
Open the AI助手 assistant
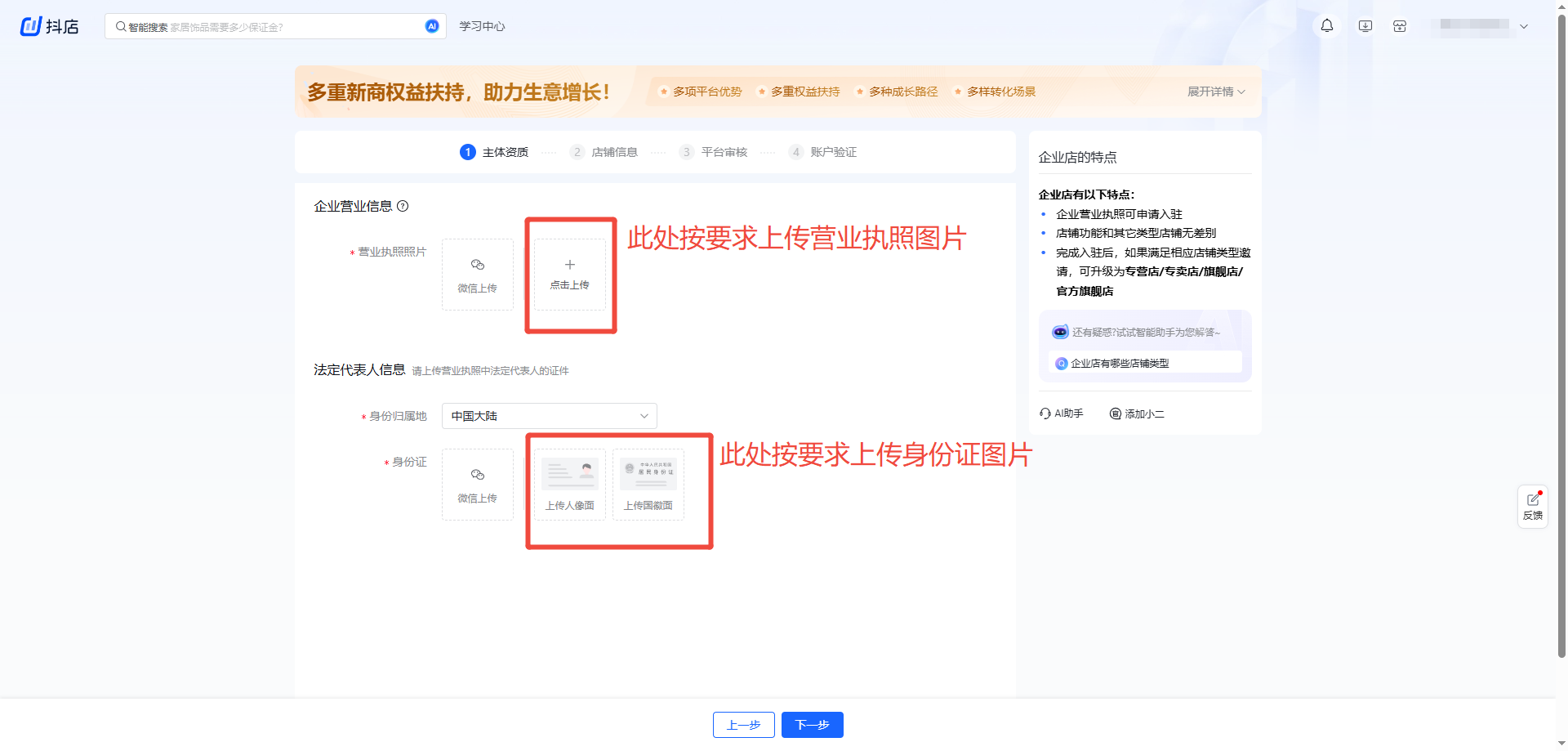pyautogui.click(x=1061, y=413)
